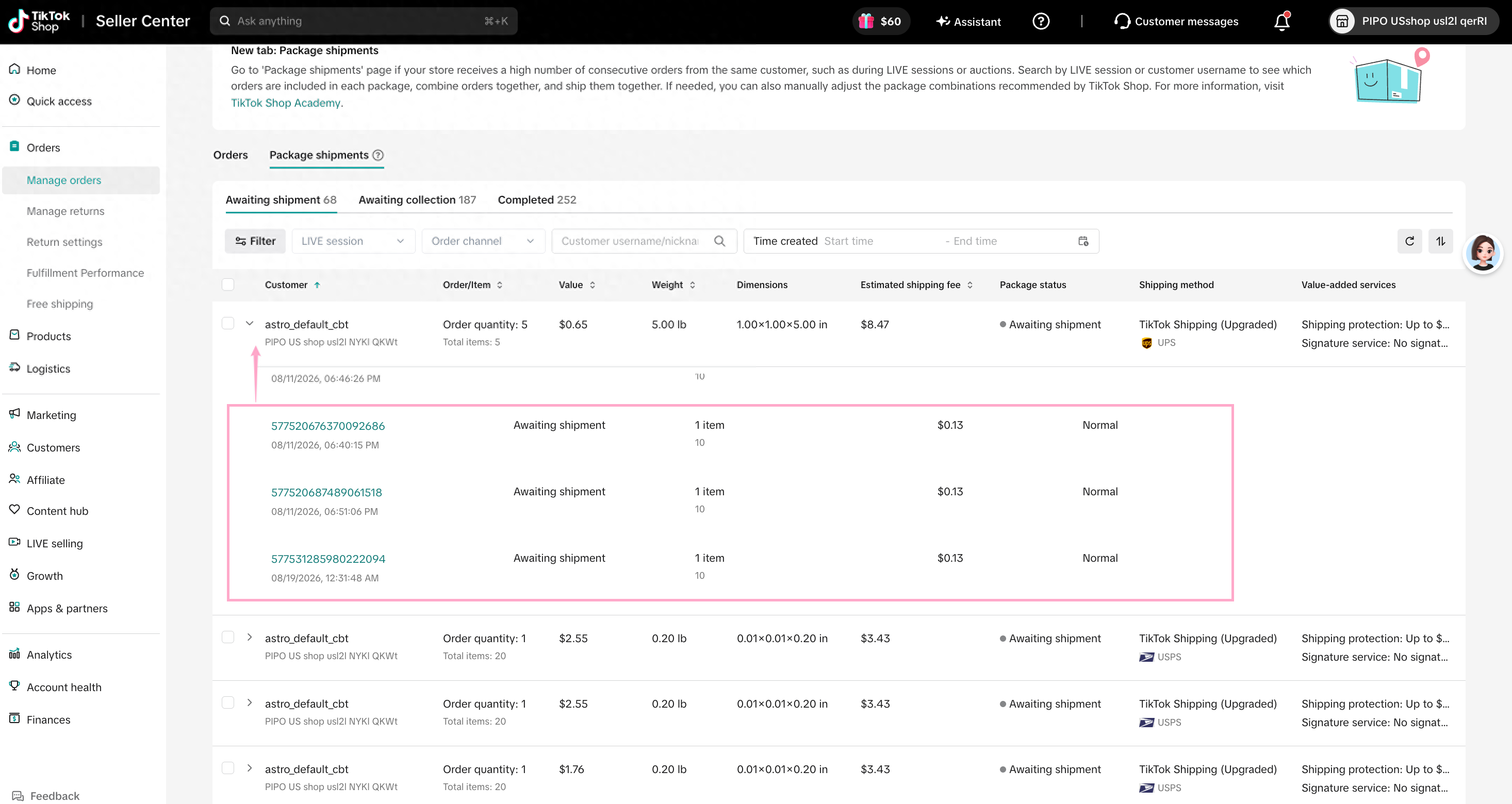Click the refresh table icon
This screenshot has width=1512, height=804.
[1409, 241]
